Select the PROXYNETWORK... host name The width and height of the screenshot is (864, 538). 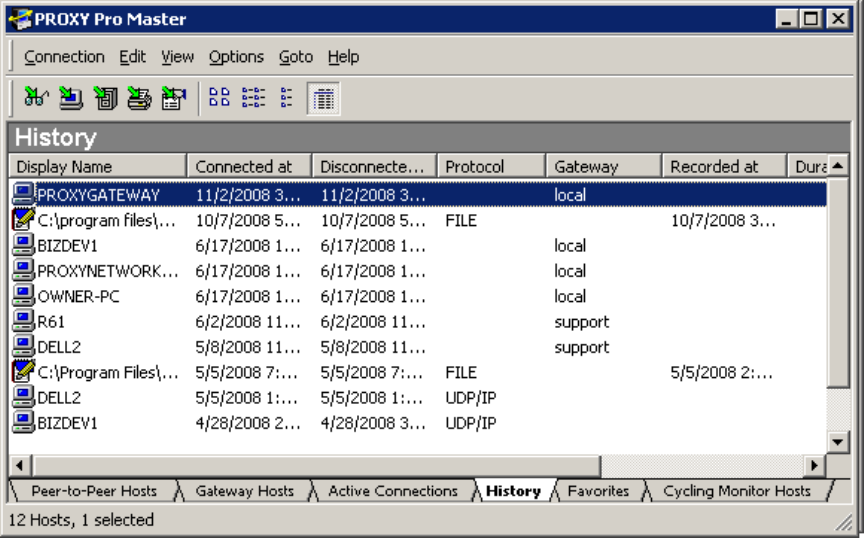pos(107,271)
